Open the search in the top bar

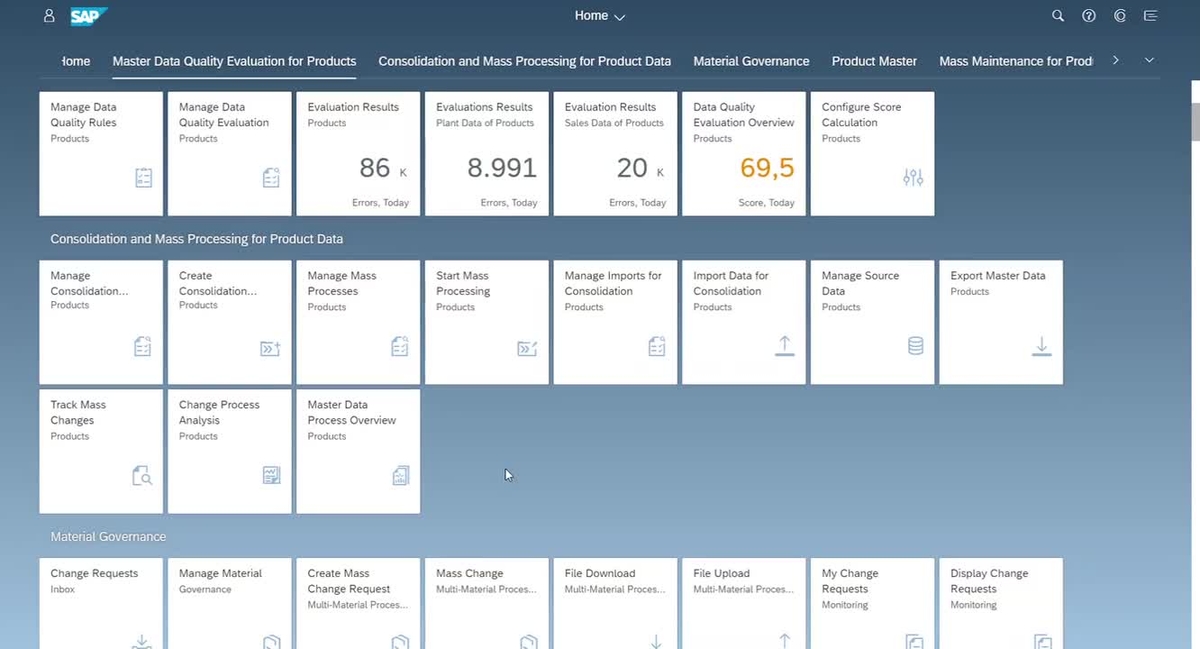point(1058,16)
